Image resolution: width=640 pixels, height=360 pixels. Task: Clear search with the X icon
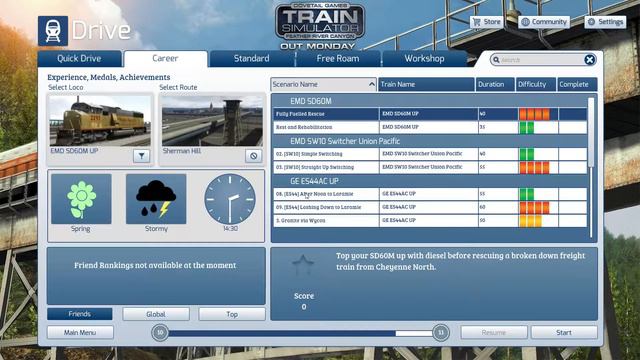click(x=589, y=60)
